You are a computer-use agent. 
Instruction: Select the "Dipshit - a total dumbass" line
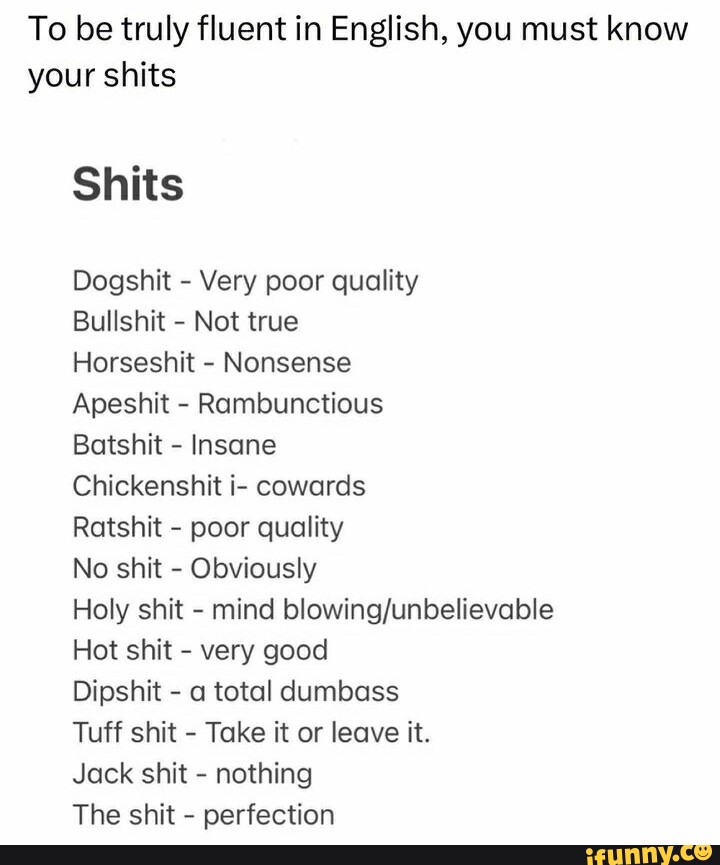click(236, 692)
